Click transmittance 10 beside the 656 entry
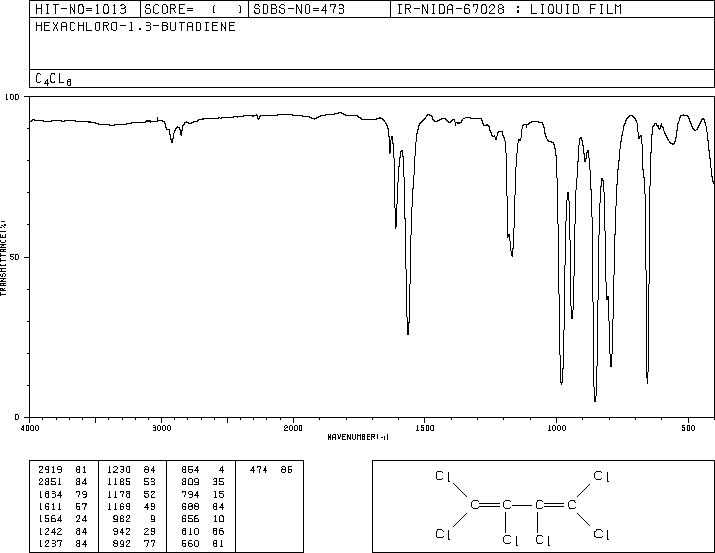Image resolution: width=715 pixels, height=553 pixels. coord(218,519)
